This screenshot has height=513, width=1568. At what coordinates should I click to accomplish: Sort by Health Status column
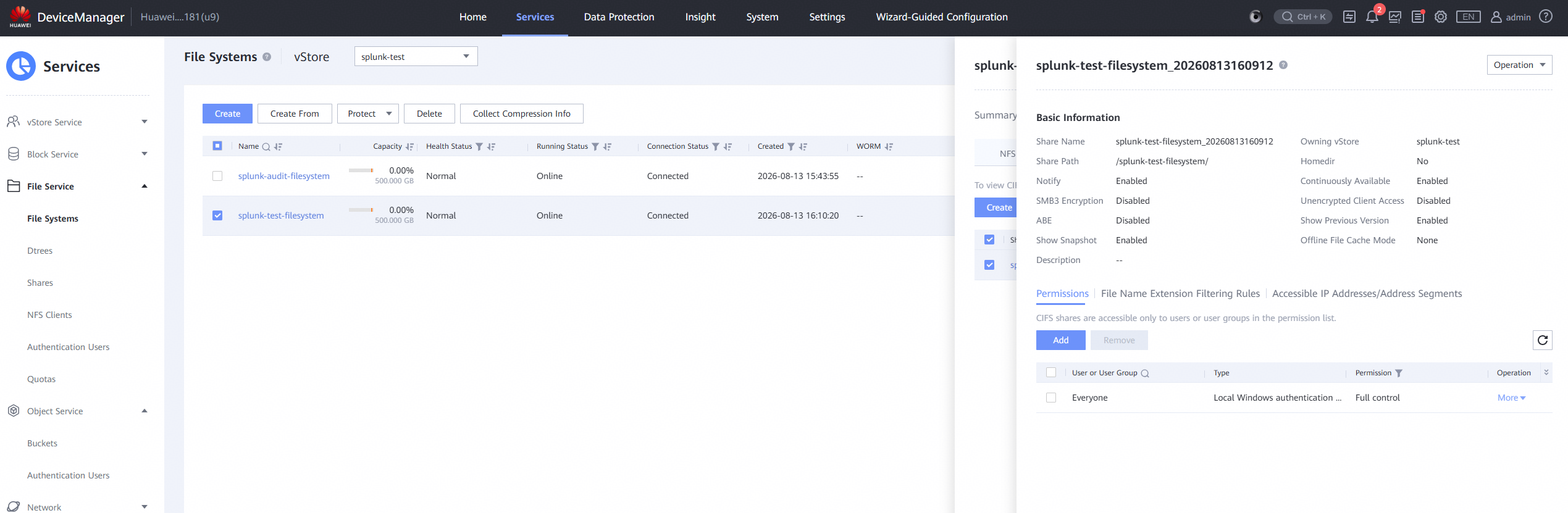click(x=492, y=147)
